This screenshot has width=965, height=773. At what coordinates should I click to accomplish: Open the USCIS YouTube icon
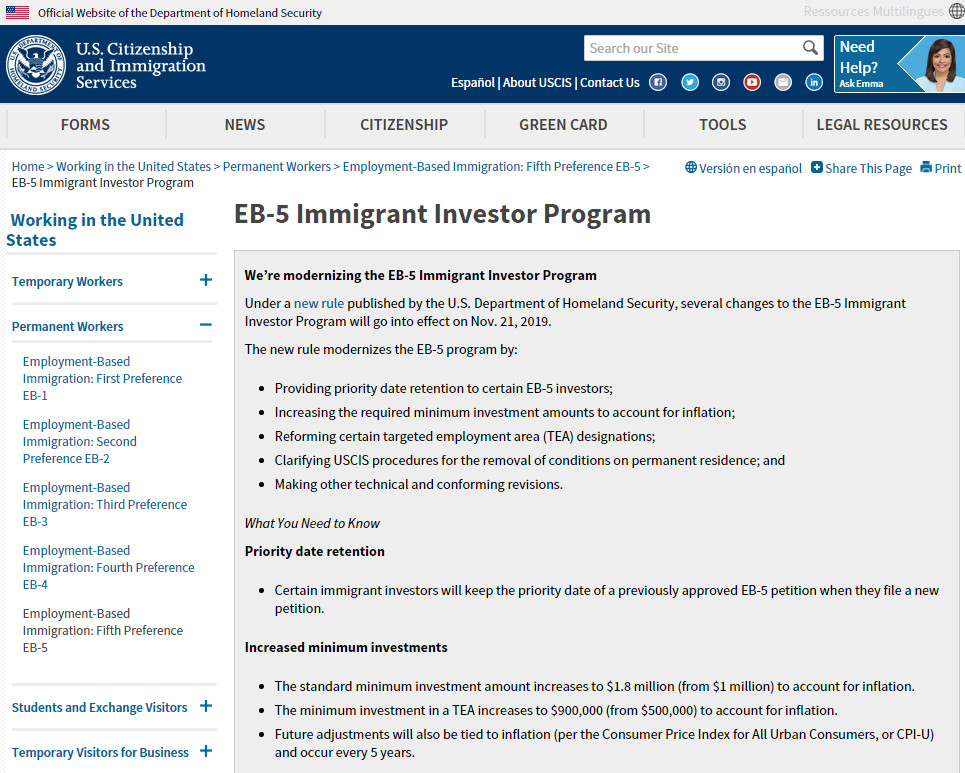pyautogui.click(x=751, y=82)
